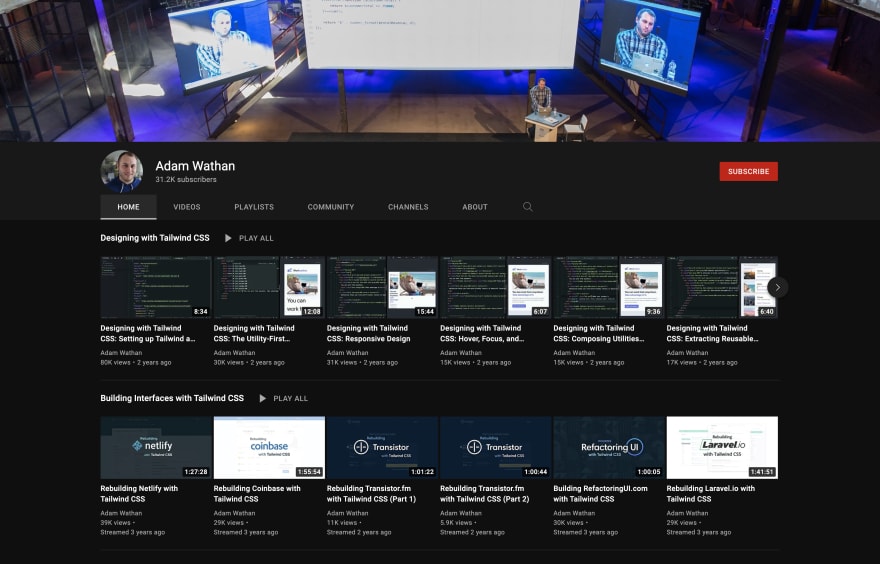Open the 6:40 Extracting Reusable thumbnail
880x564 pixels.
(x=722, y=287)
